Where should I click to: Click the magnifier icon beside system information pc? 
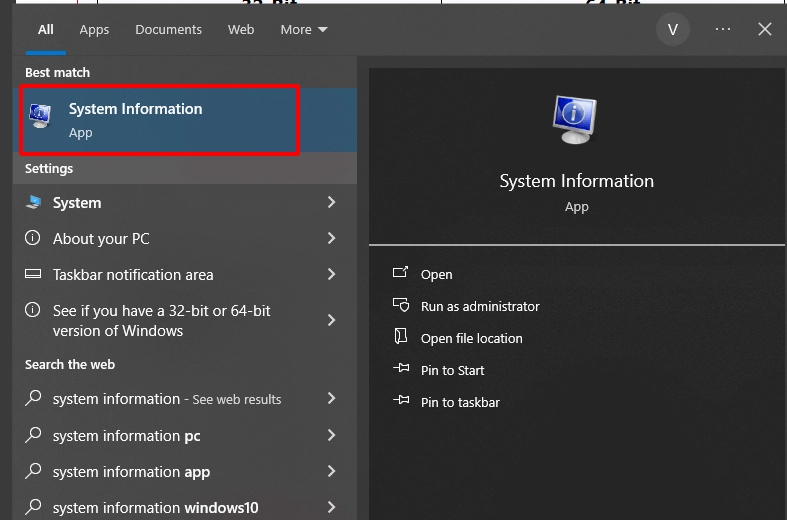(33, 435)
